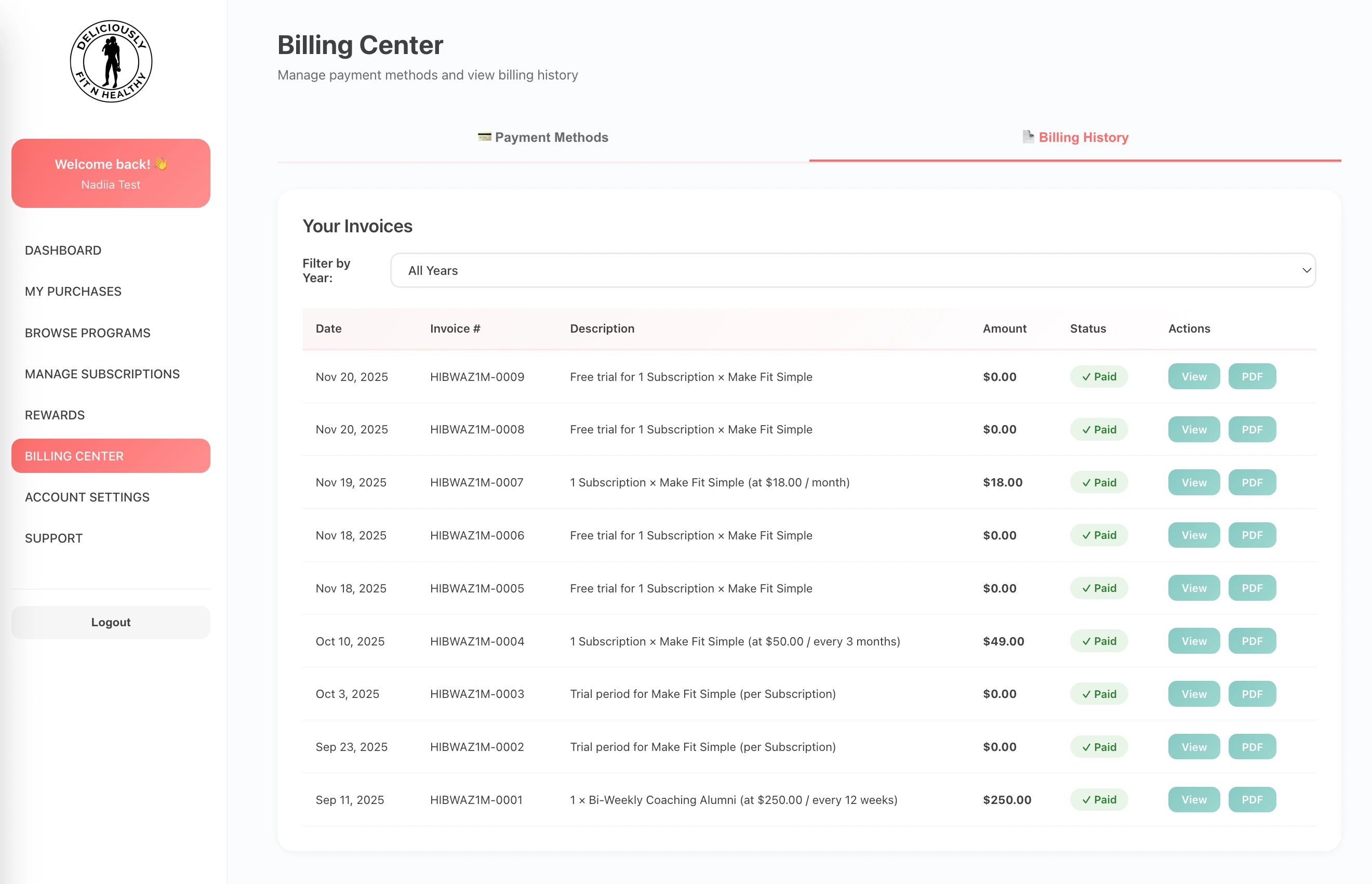1372x884 pixels.
Task: Navigate to Account Settings
Action: pyautogui.click(x=87, y=497)
